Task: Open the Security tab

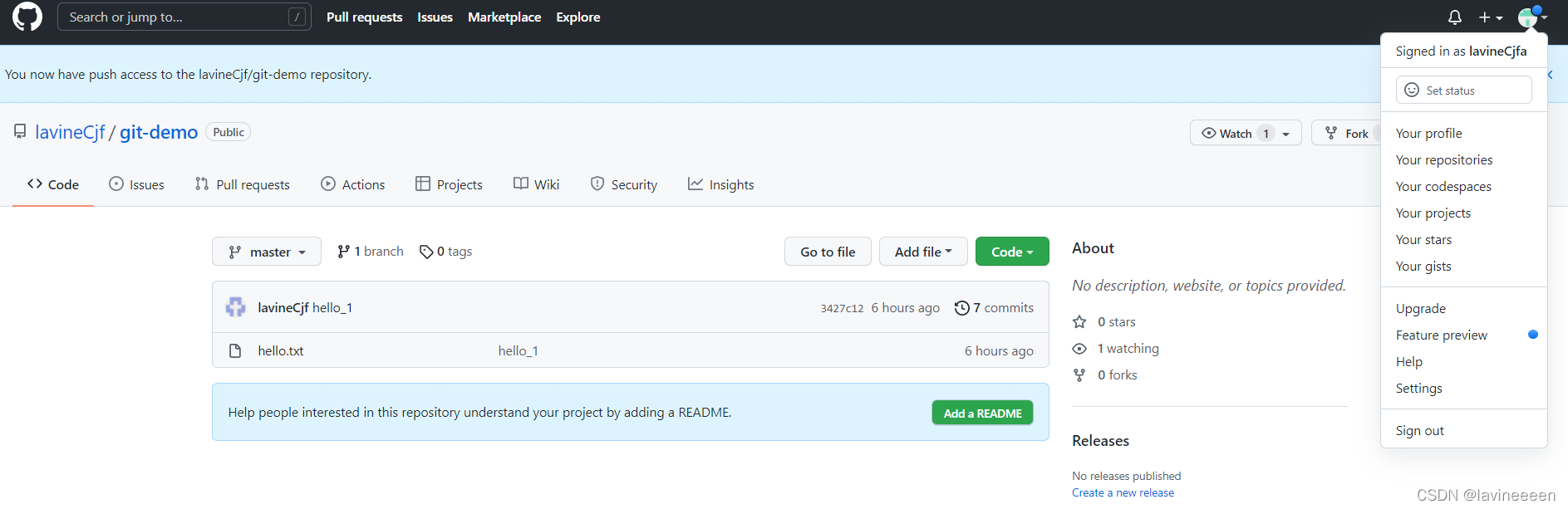Action: point(623,184)
